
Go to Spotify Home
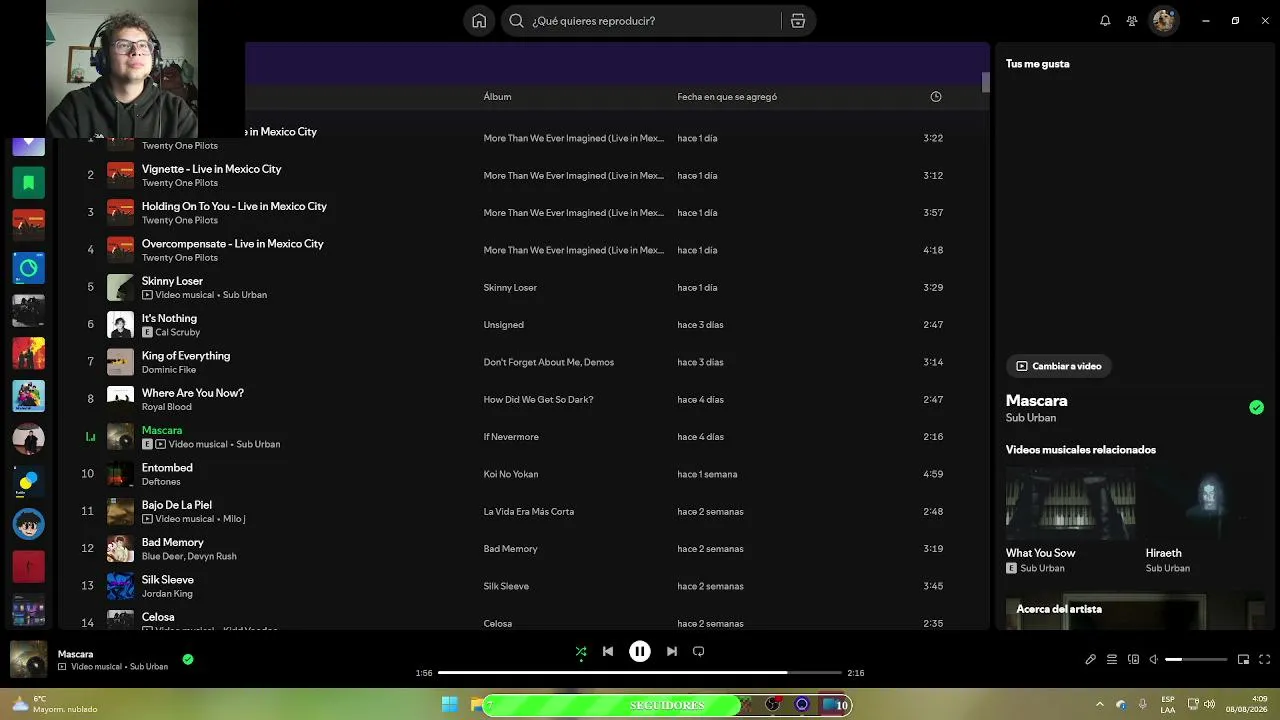point(479,21)
